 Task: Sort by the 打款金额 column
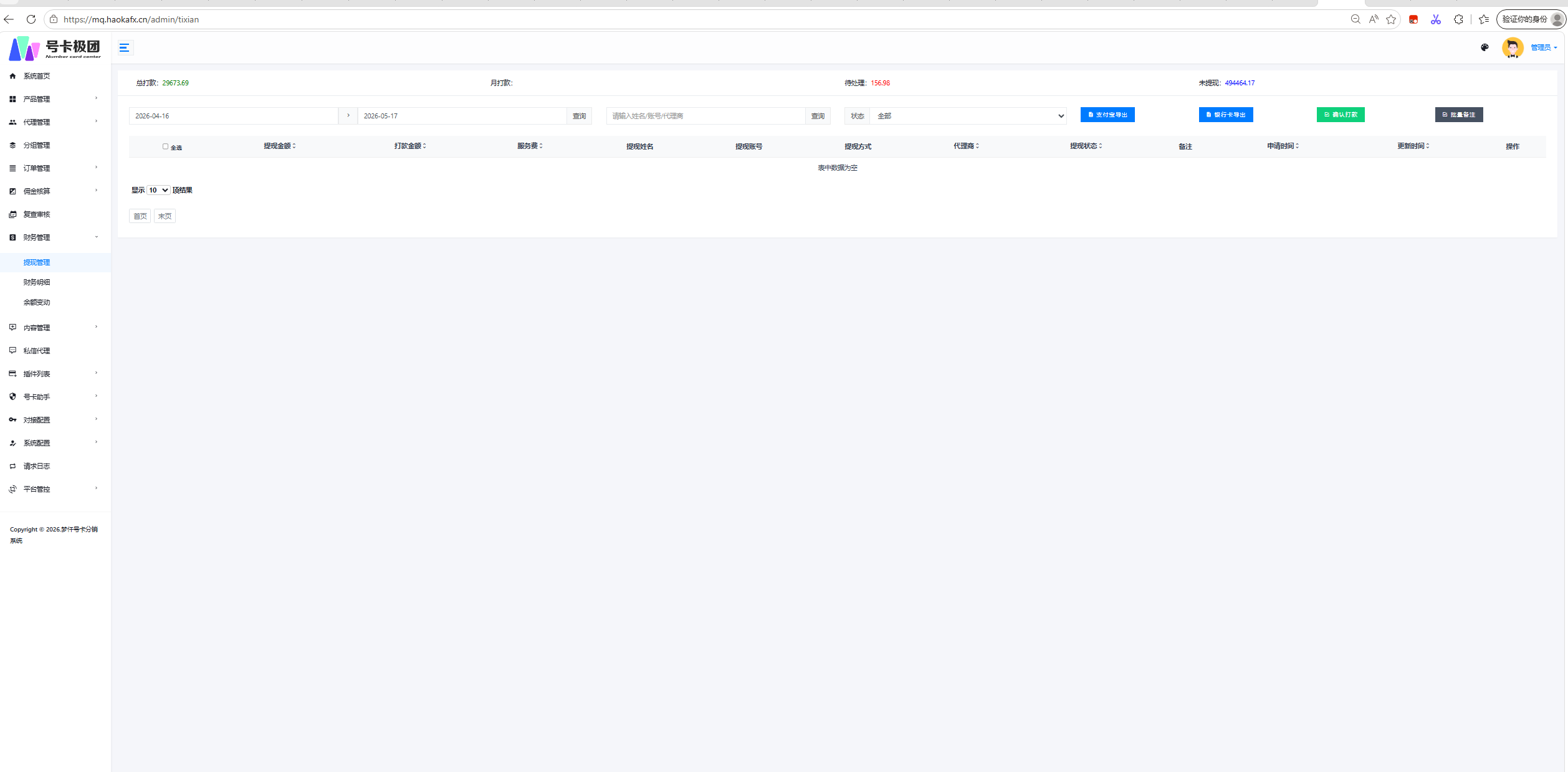click(x=410, y=146)
